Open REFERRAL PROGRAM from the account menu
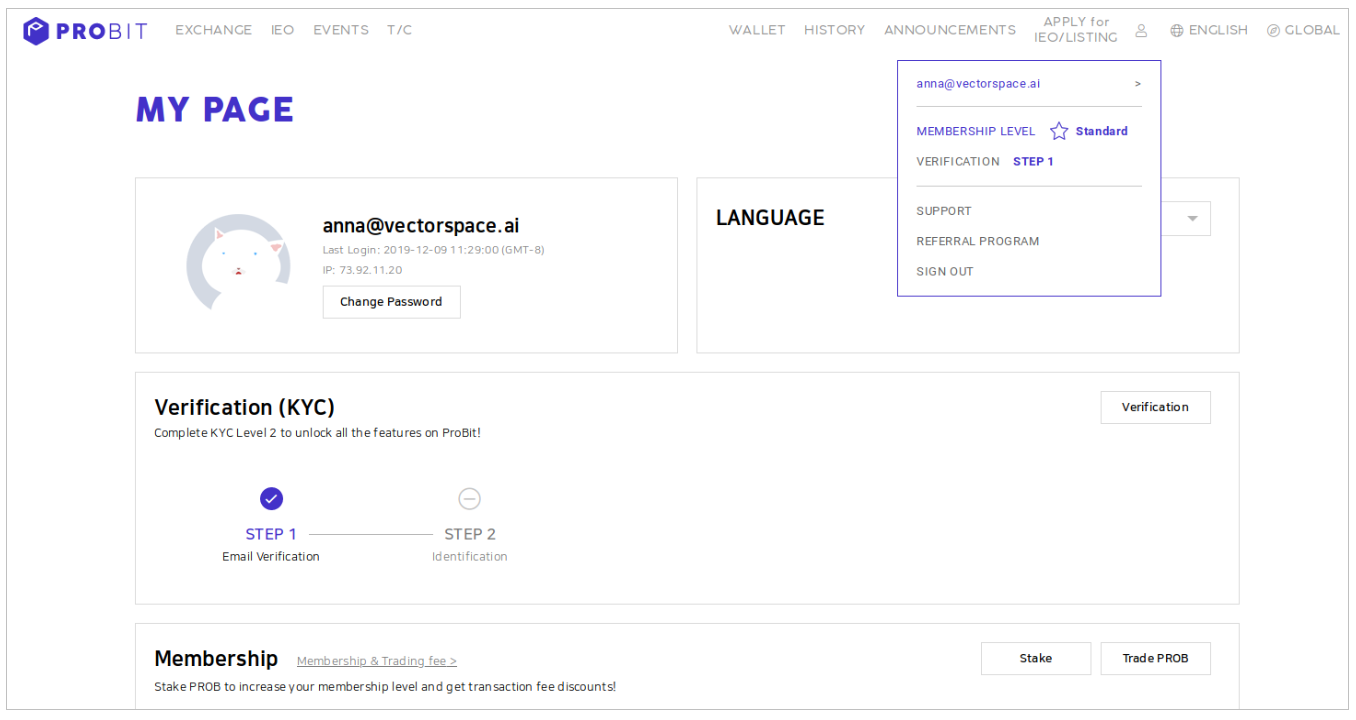Screen dimensions: 1356x720 tap(978, 241)
